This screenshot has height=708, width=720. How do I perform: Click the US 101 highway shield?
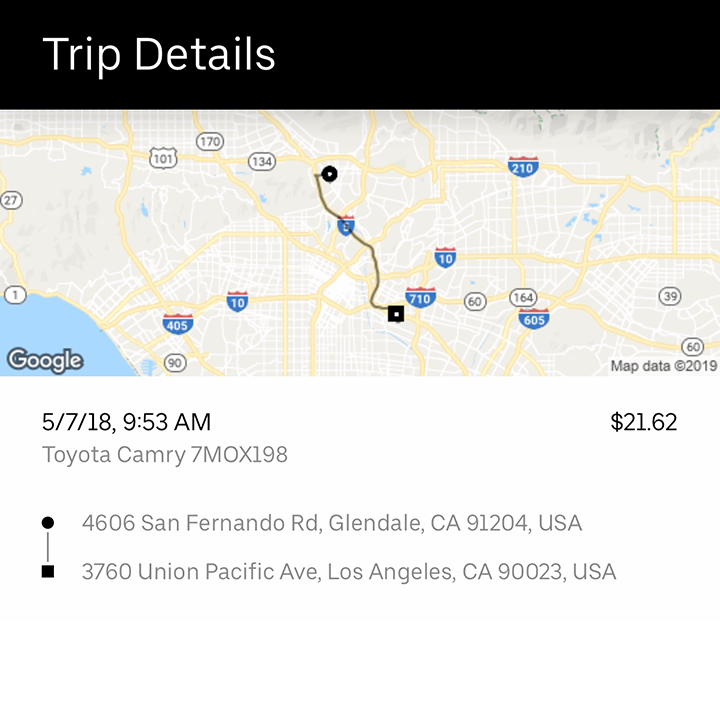163,158
